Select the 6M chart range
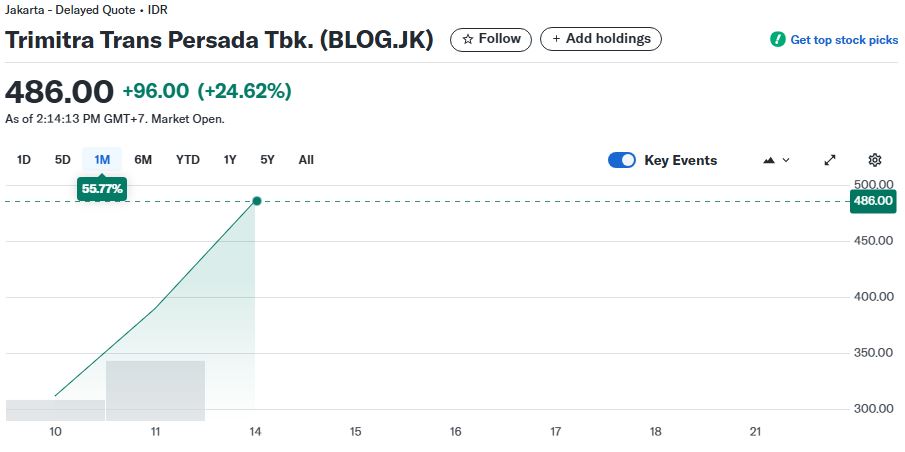The image size is (905, 452). 143,160
